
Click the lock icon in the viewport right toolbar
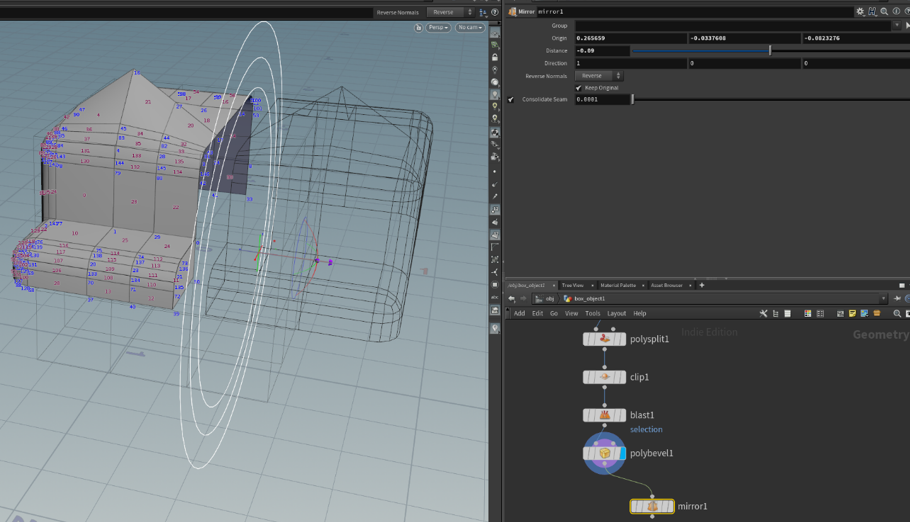click(495, 58)
